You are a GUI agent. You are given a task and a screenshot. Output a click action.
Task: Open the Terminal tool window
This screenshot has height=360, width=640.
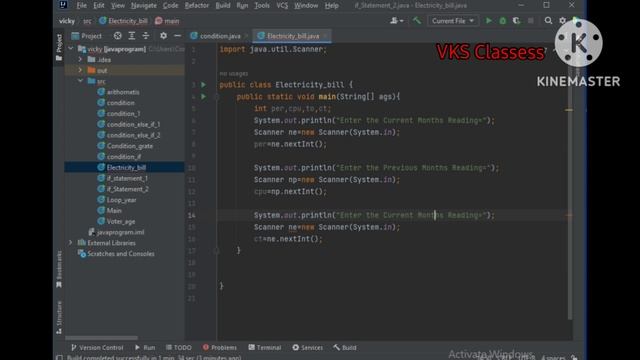pos(264,347)
